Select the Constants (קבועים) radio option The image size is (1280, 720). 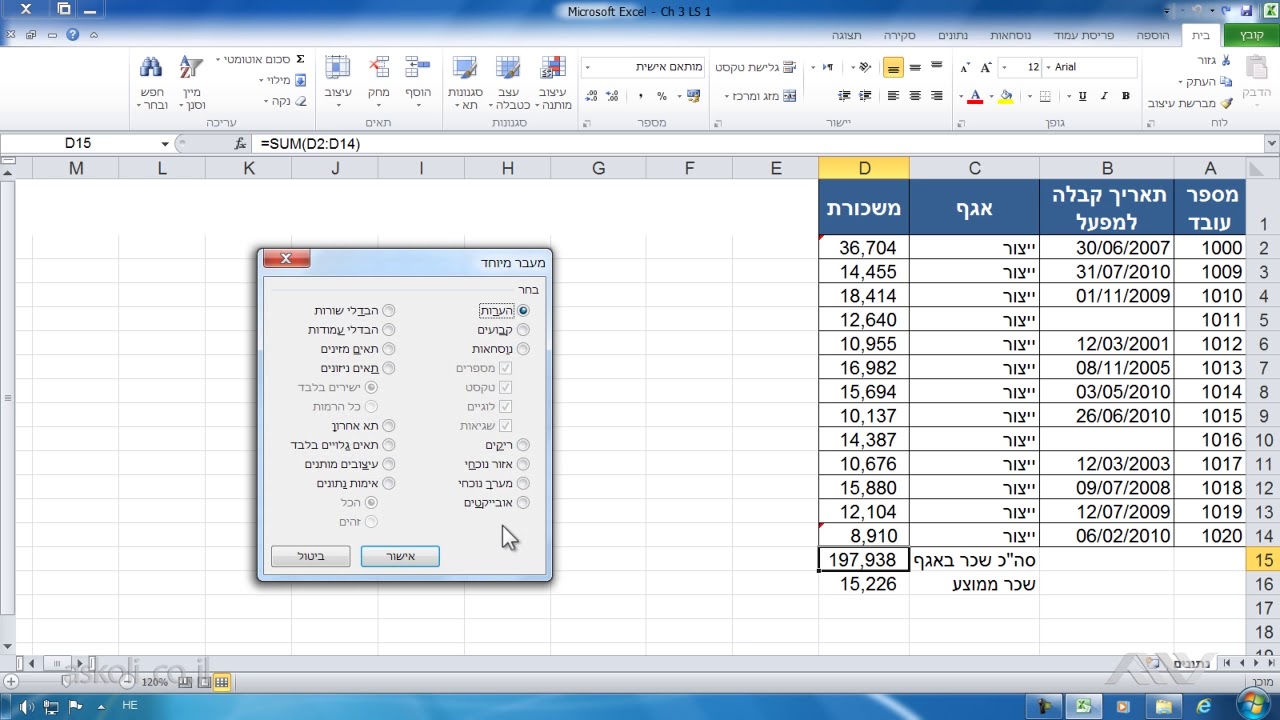point(523,330)
